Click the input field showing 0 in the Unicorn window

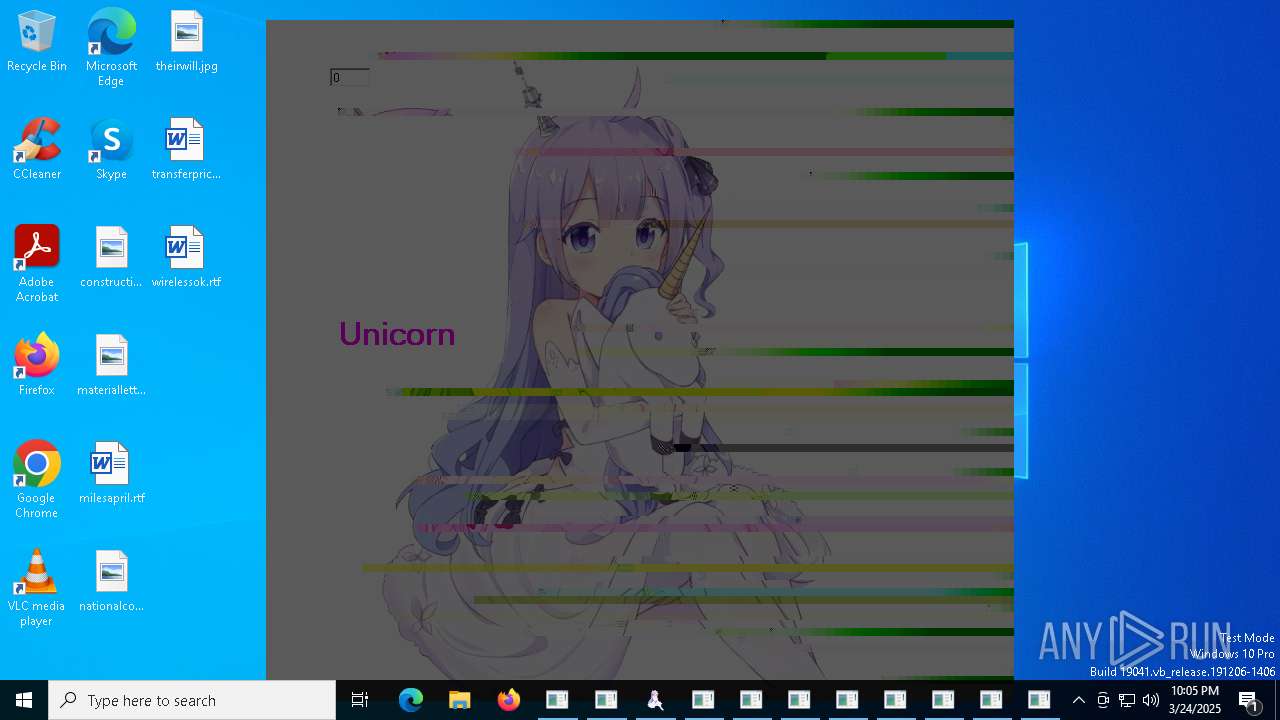(350, 77)
